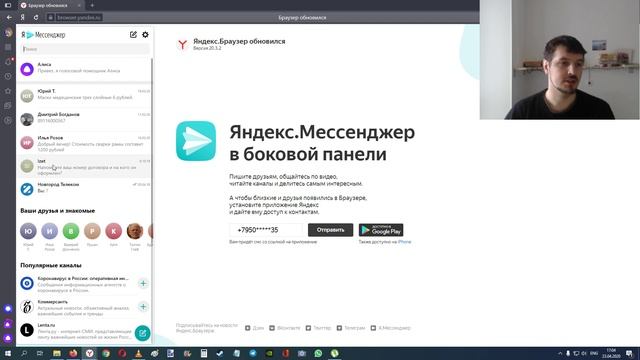Open a new browser tab with plus
Image resolution: width=640 pixels, height=360 pixels.
[92, 5]
